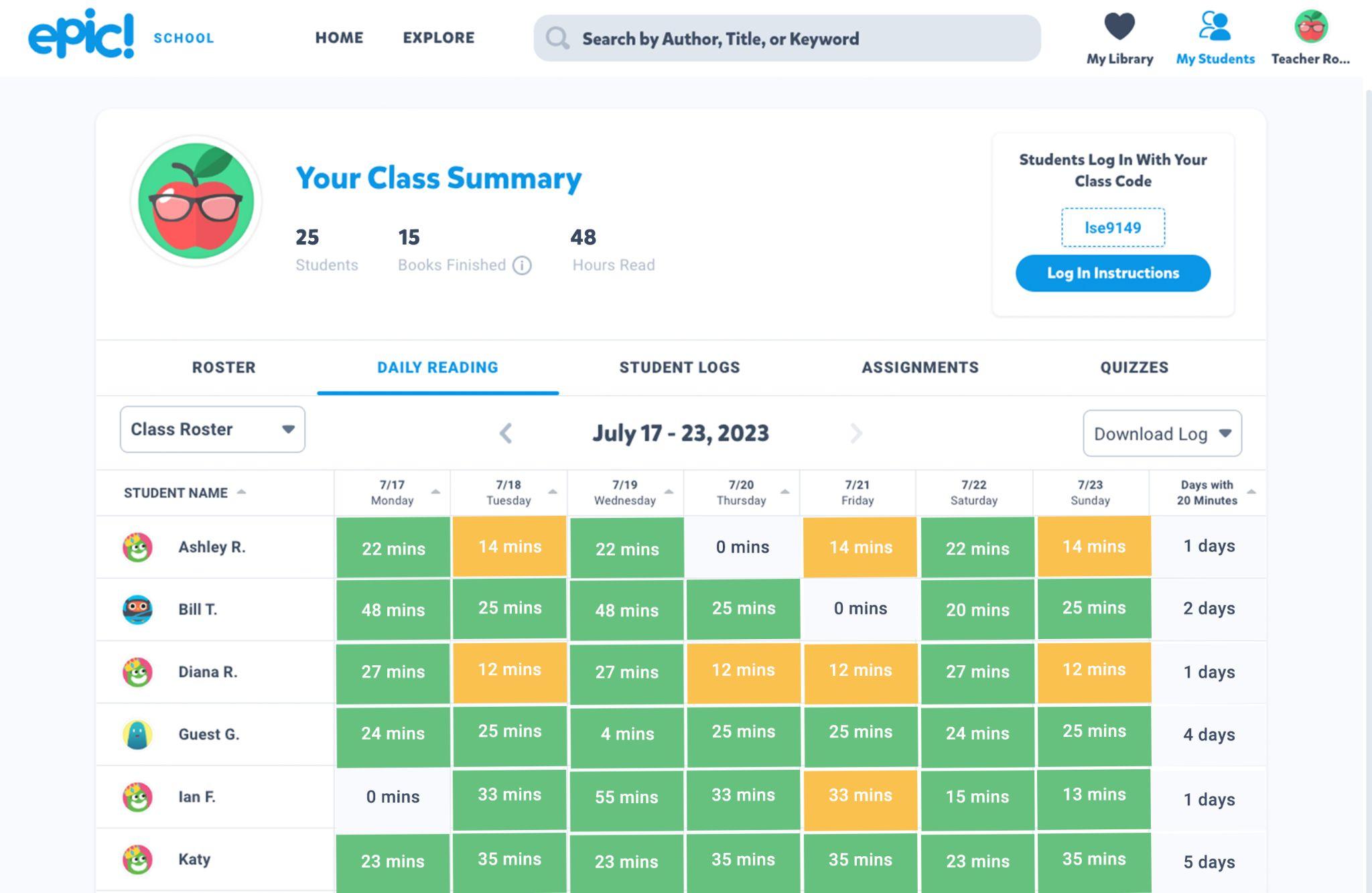Click Bill T.'s student avatar
Image resolution: width=1372 pixels, height=893 pixels.
click(x=137, y=610)
